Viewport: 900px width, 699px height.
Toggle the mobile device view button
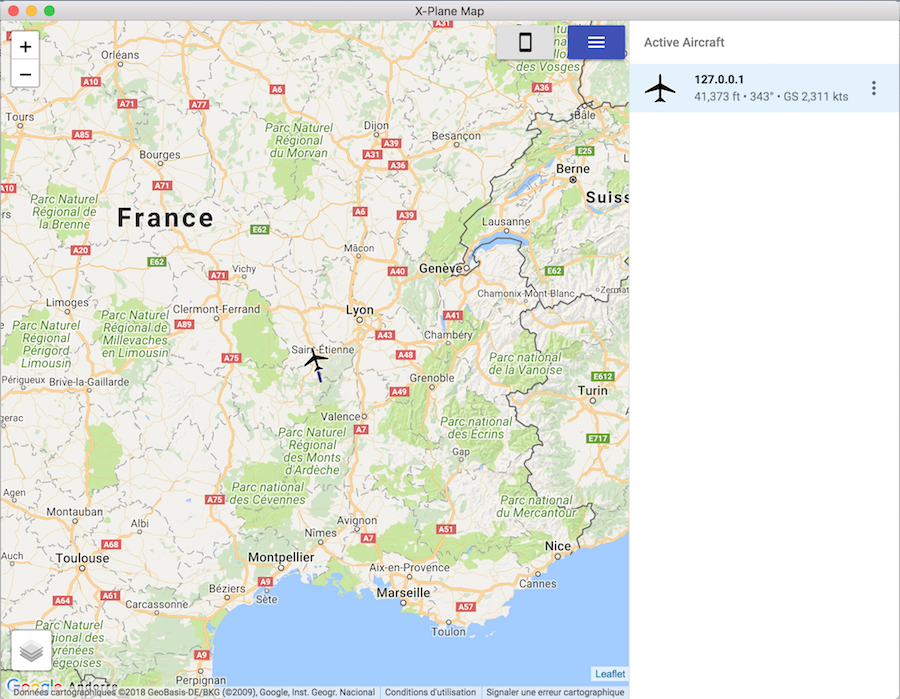pos(525,42)
